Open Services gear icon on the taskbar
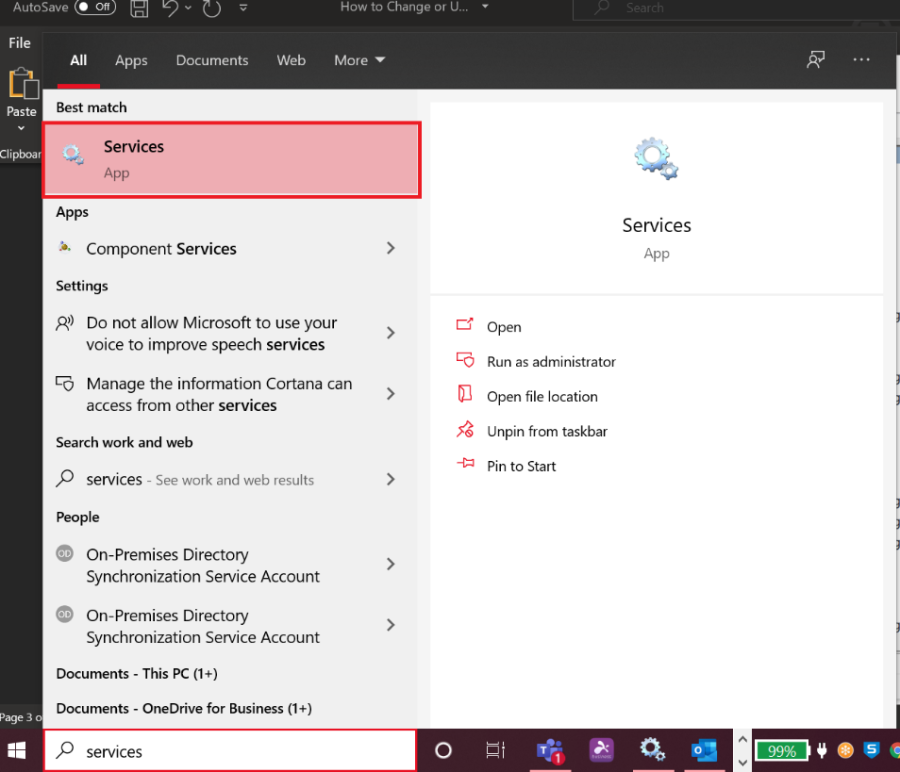The image size is (900, 772). 653,750
